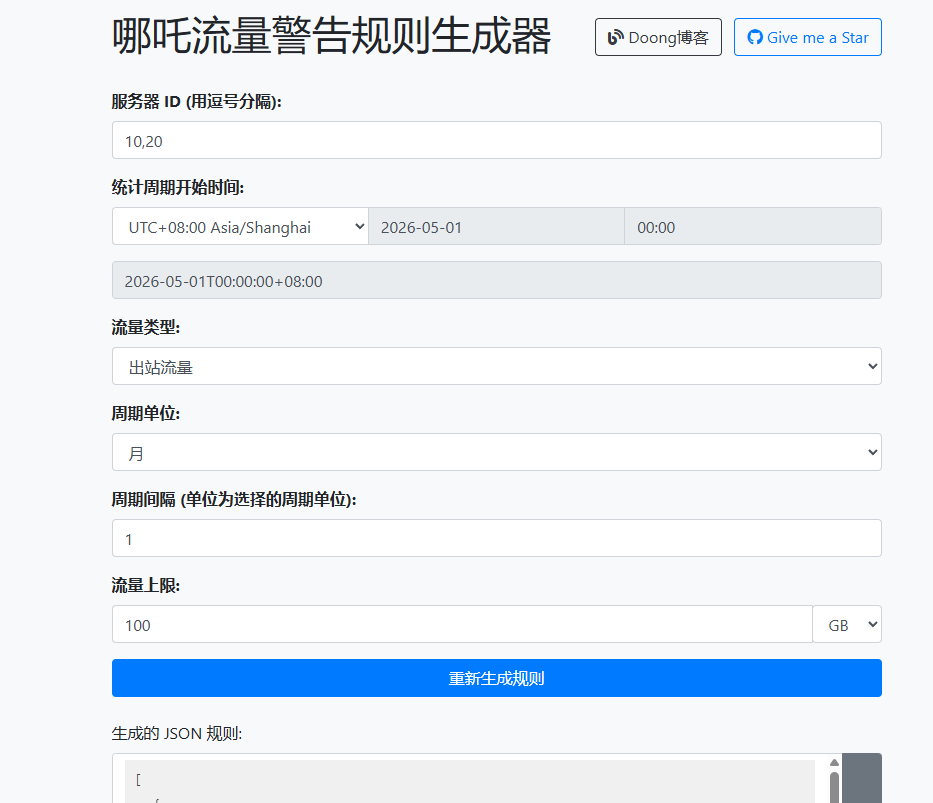
Task: Open the GB unit dropdown
Action: (847, 624)
